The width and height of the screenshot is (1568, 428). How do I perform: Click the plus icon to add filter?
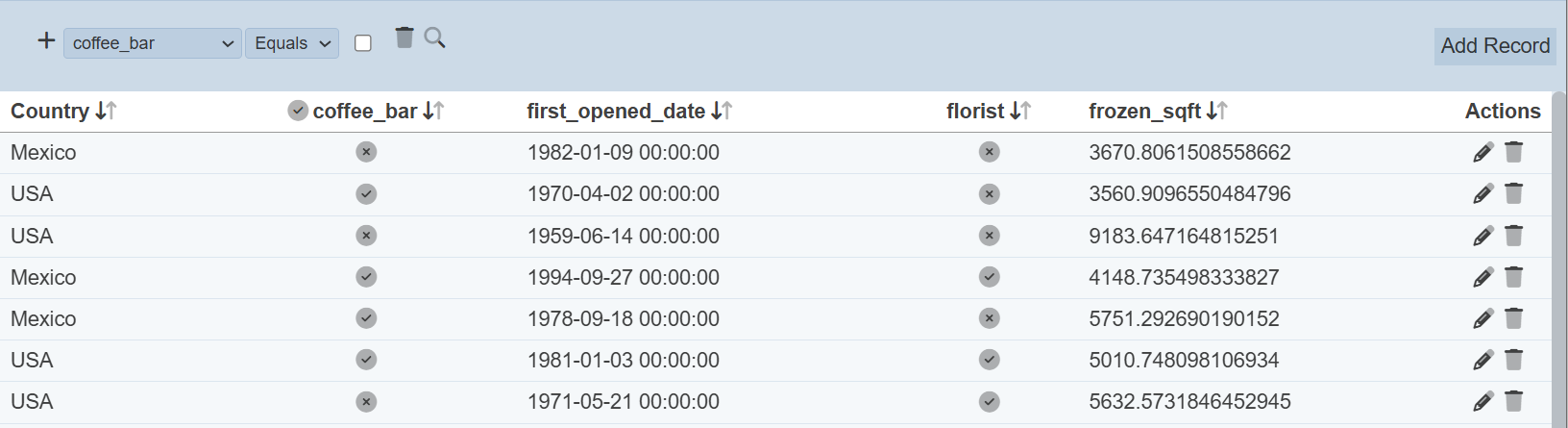pos(46,40)
